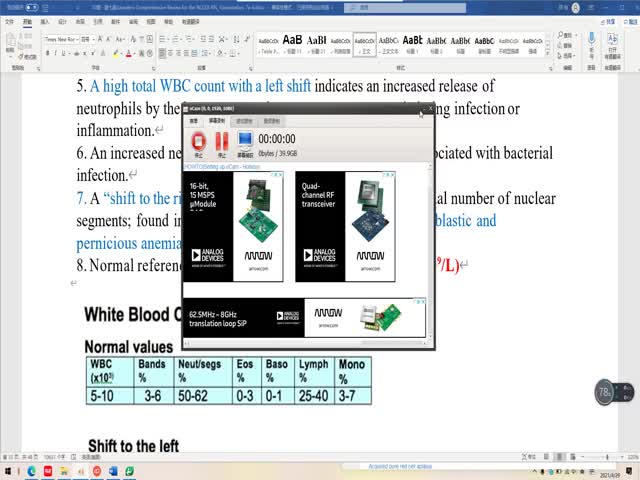
Task: Click the monitor screen capture icon in oCam
Action: tap(245, 142)
